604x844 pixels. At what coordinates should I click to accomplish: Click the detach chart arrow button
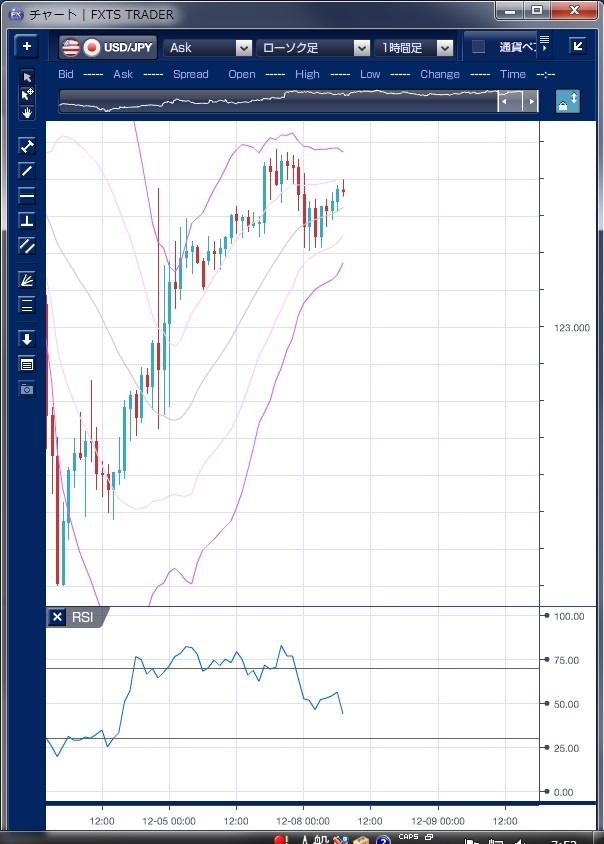click(577, 46)
